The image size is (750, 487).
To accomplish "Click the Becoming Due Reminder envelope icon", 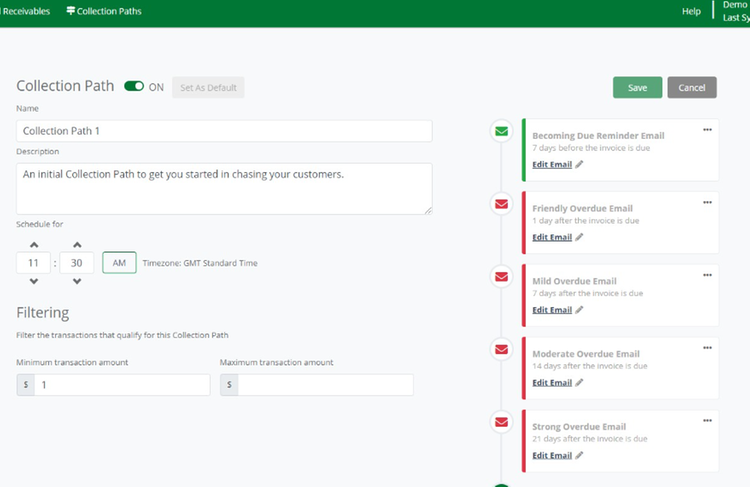I will coord(501,131).
